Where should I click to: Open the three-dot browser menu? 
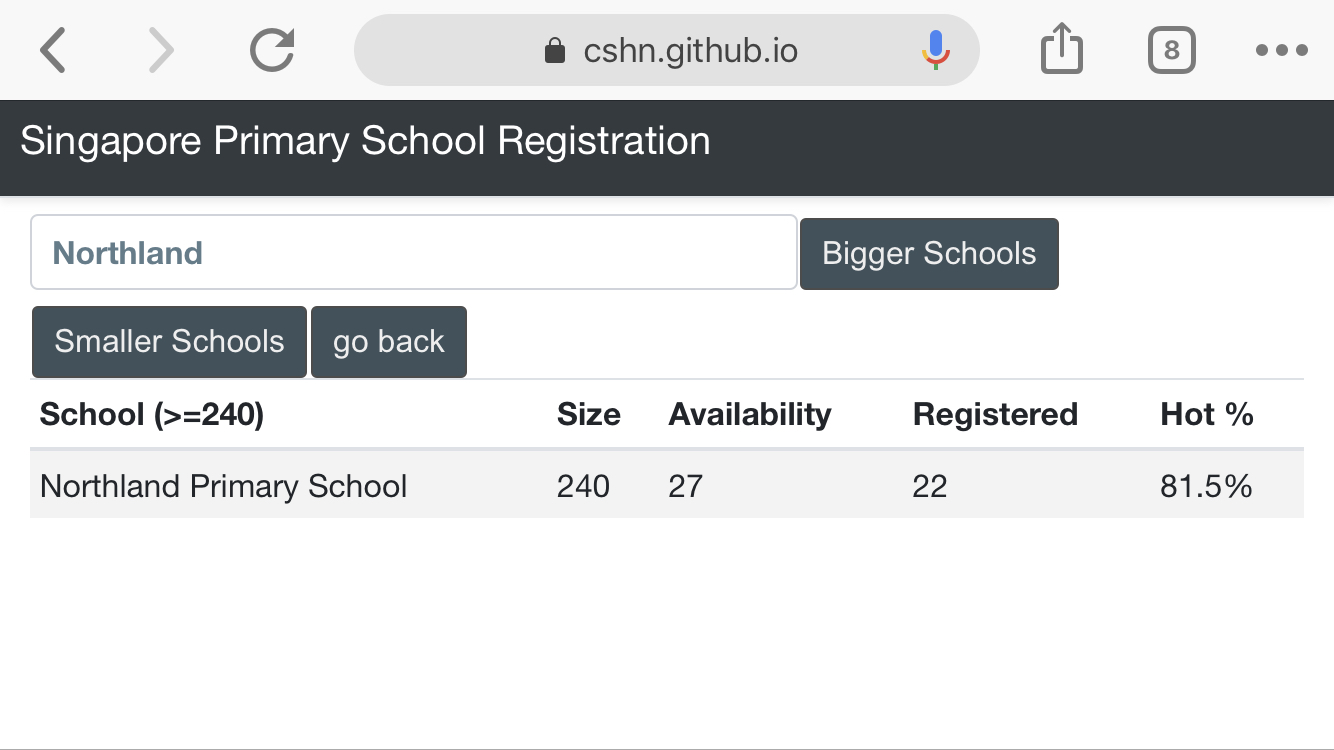click(1281, 50)
